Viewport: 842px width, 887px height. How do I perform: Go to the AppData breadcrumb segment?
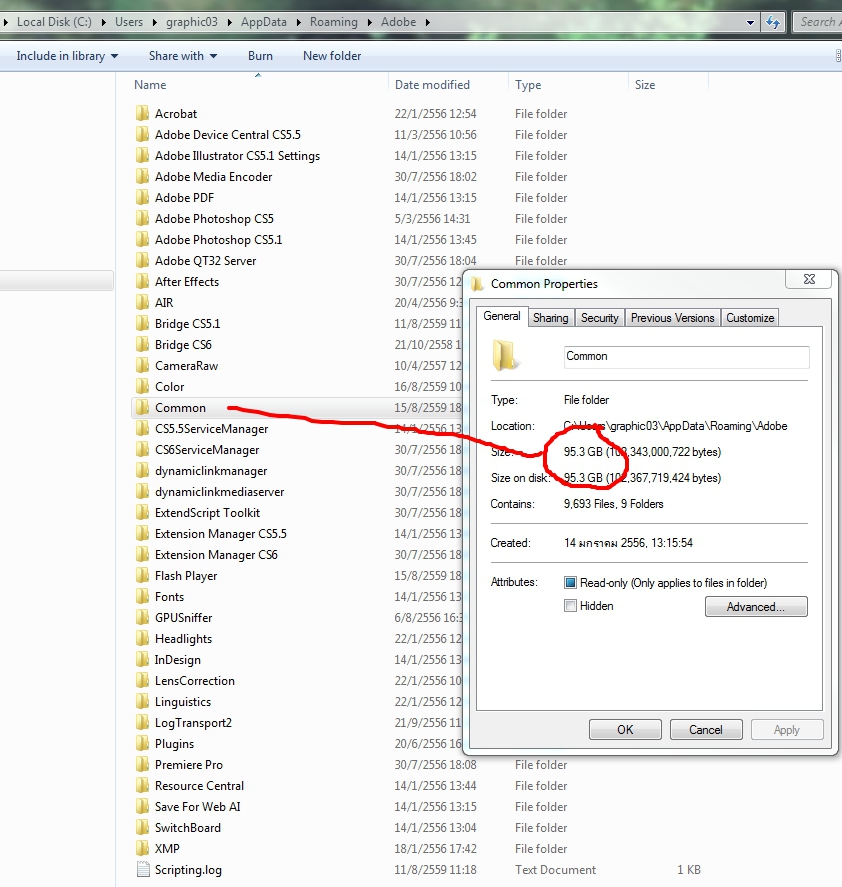[x=264, y=22]
